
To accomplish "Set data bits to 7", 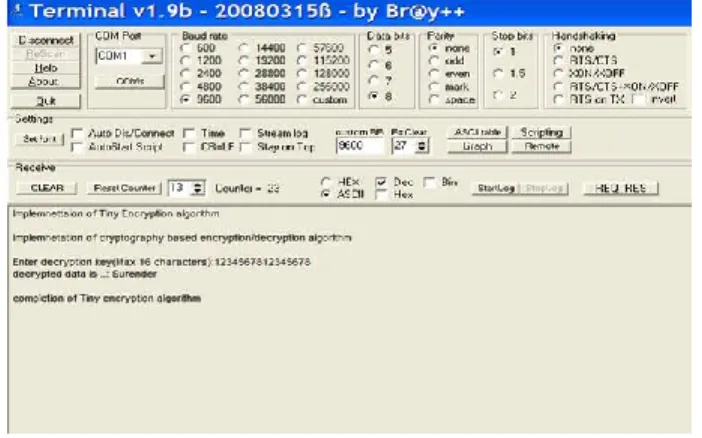I will [x=373, y=81].
